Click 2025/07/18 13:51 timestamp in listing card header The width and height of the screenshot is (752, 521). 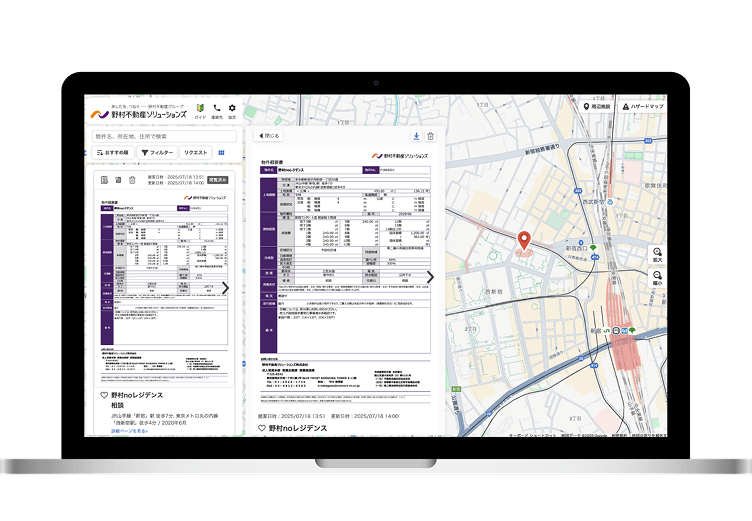186,177
